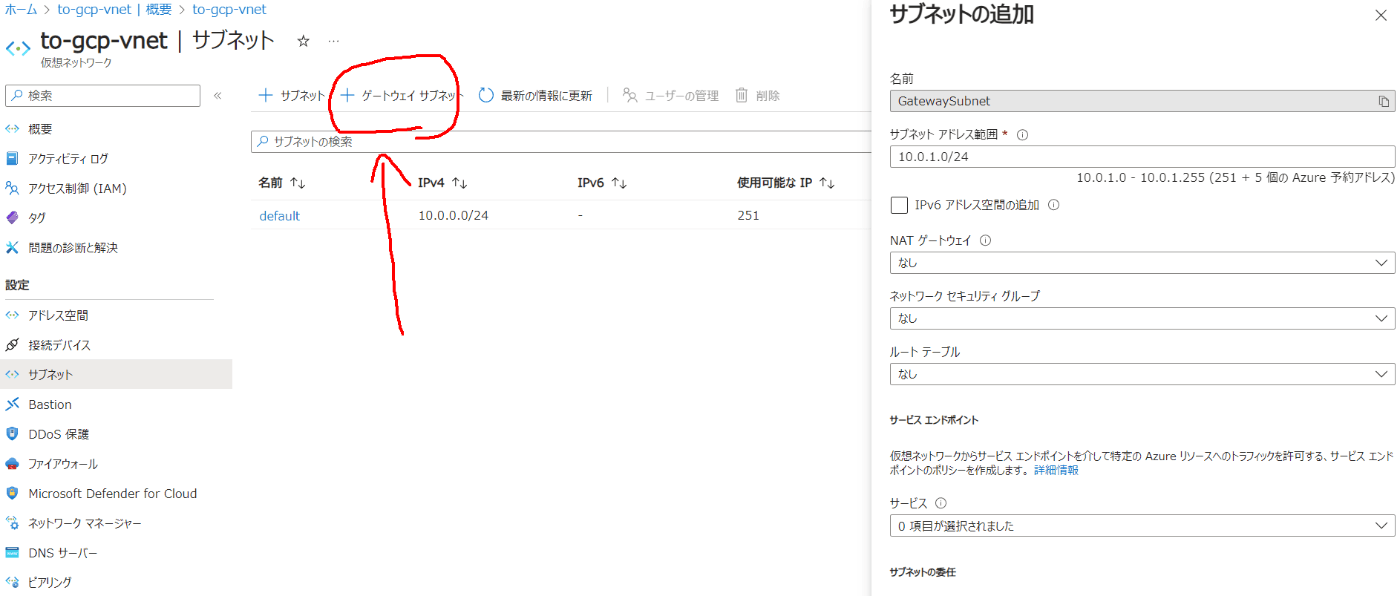Click the アクティビティ ログ icon
This screenshot has width=1400, height=596.
coord(12,158)
